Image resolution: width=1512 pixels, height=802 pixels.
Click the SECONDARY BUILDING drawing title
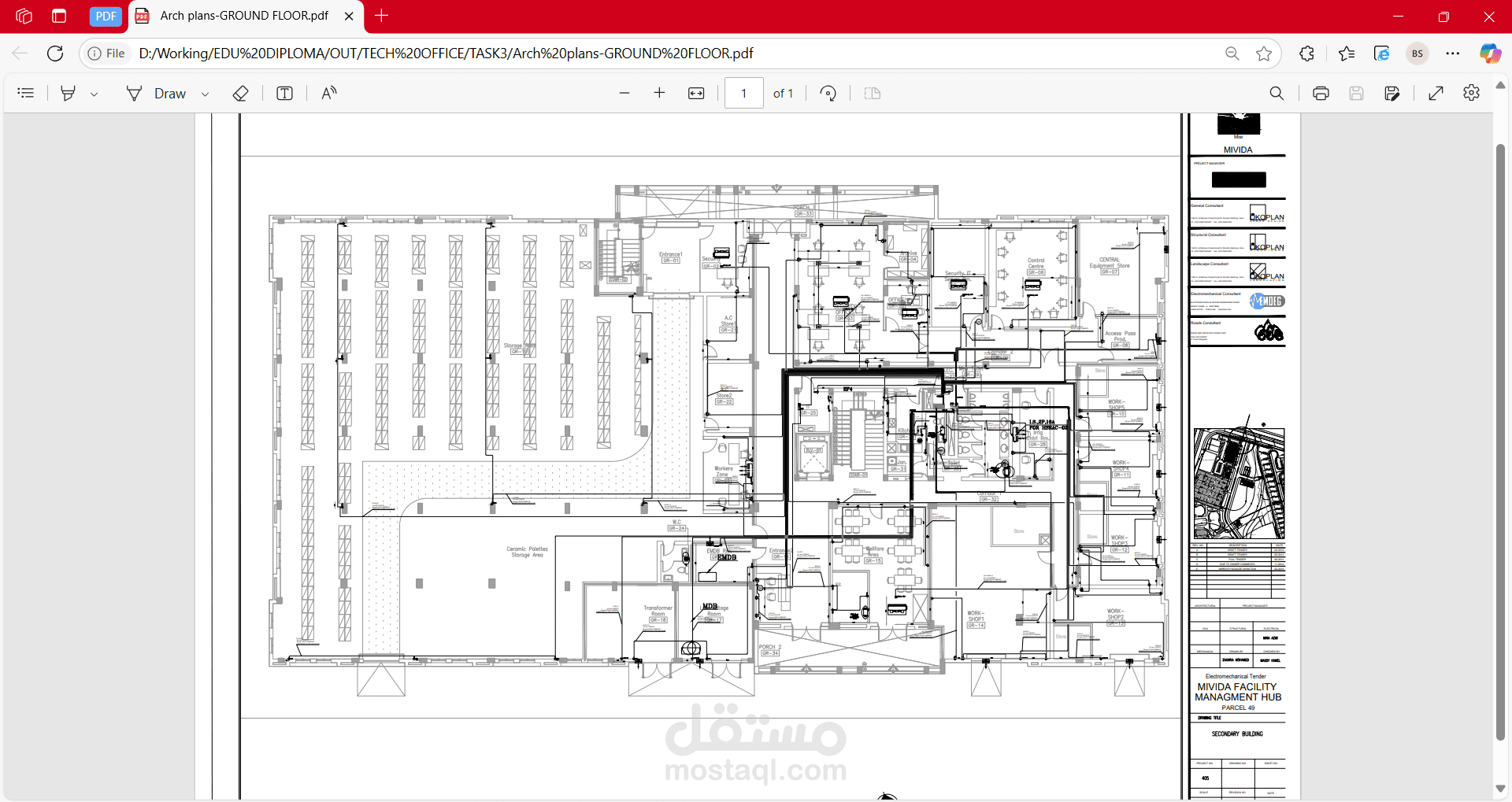click(x=1237, y=734)
